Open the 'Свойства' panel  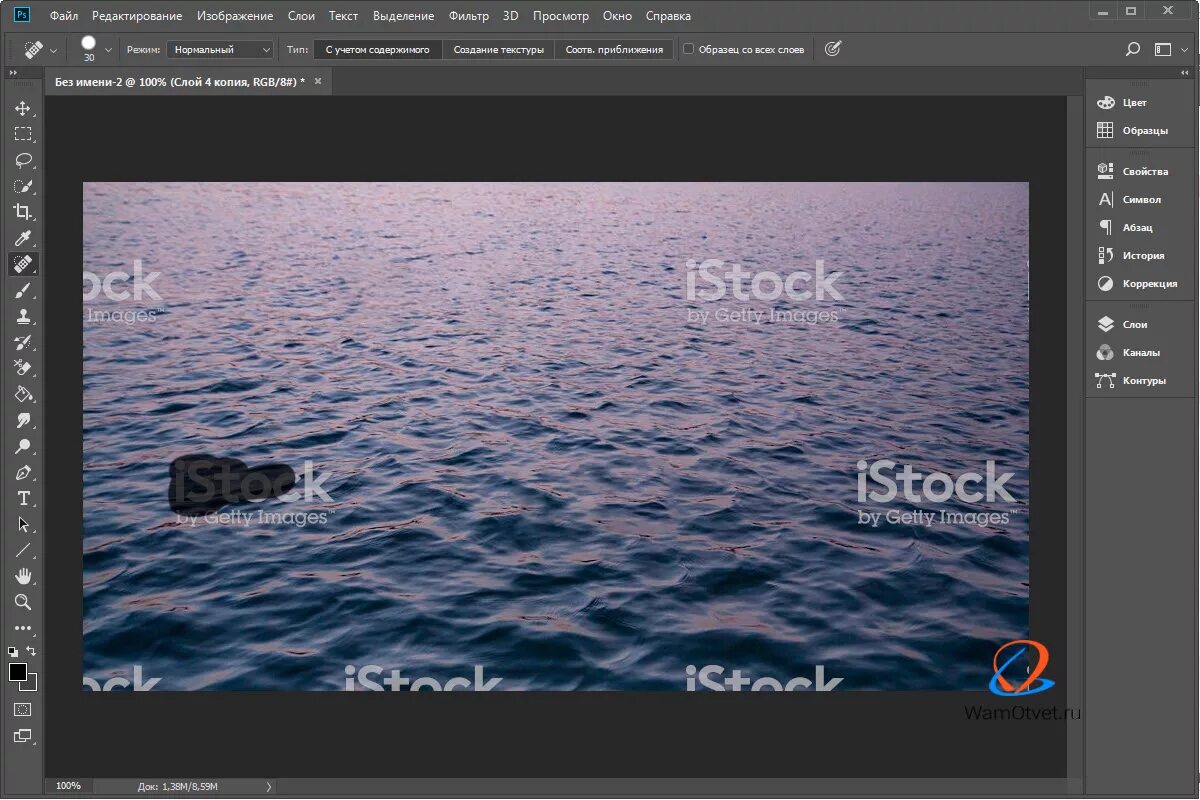1132,171
